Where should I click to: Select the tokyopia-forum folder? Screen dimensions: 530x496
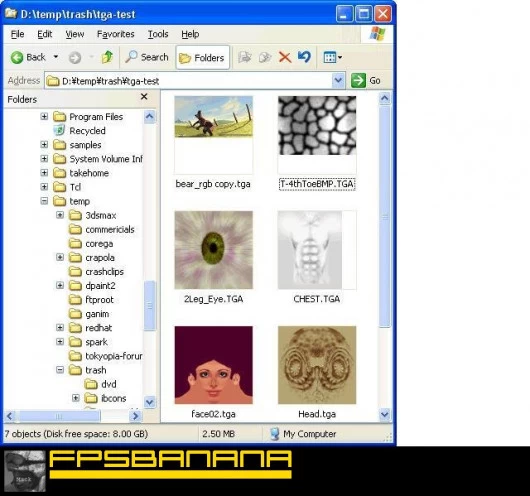(x=105, y=356)
